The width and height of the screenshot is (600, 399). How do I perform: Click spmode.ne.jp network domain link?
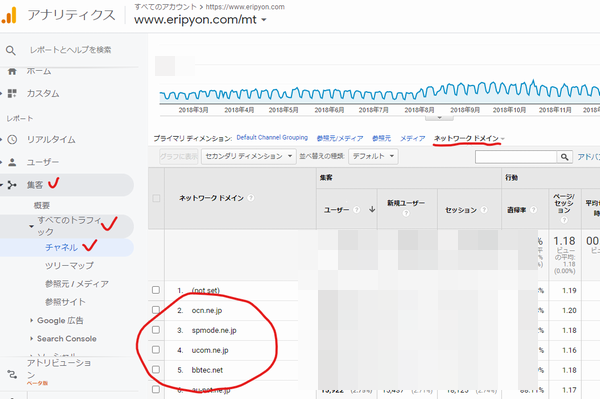point(214,330)
